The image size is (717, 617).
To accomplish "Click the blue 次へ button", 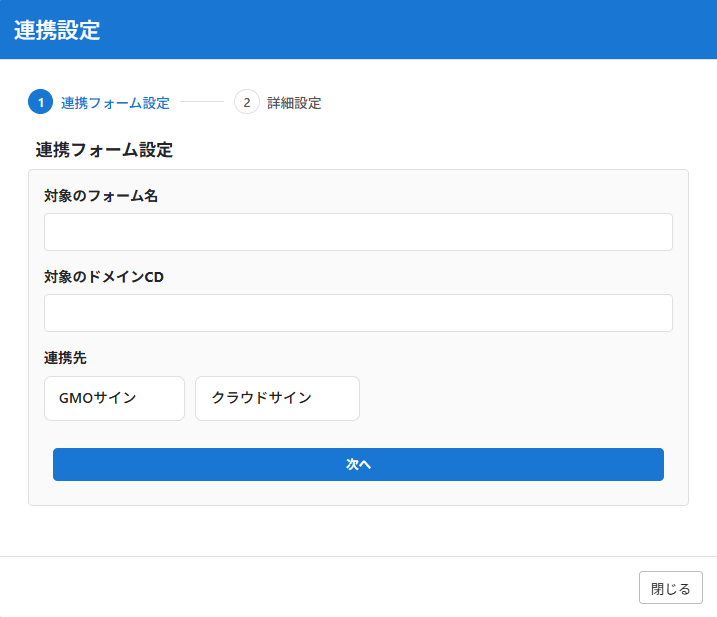I will pos(358,464).
